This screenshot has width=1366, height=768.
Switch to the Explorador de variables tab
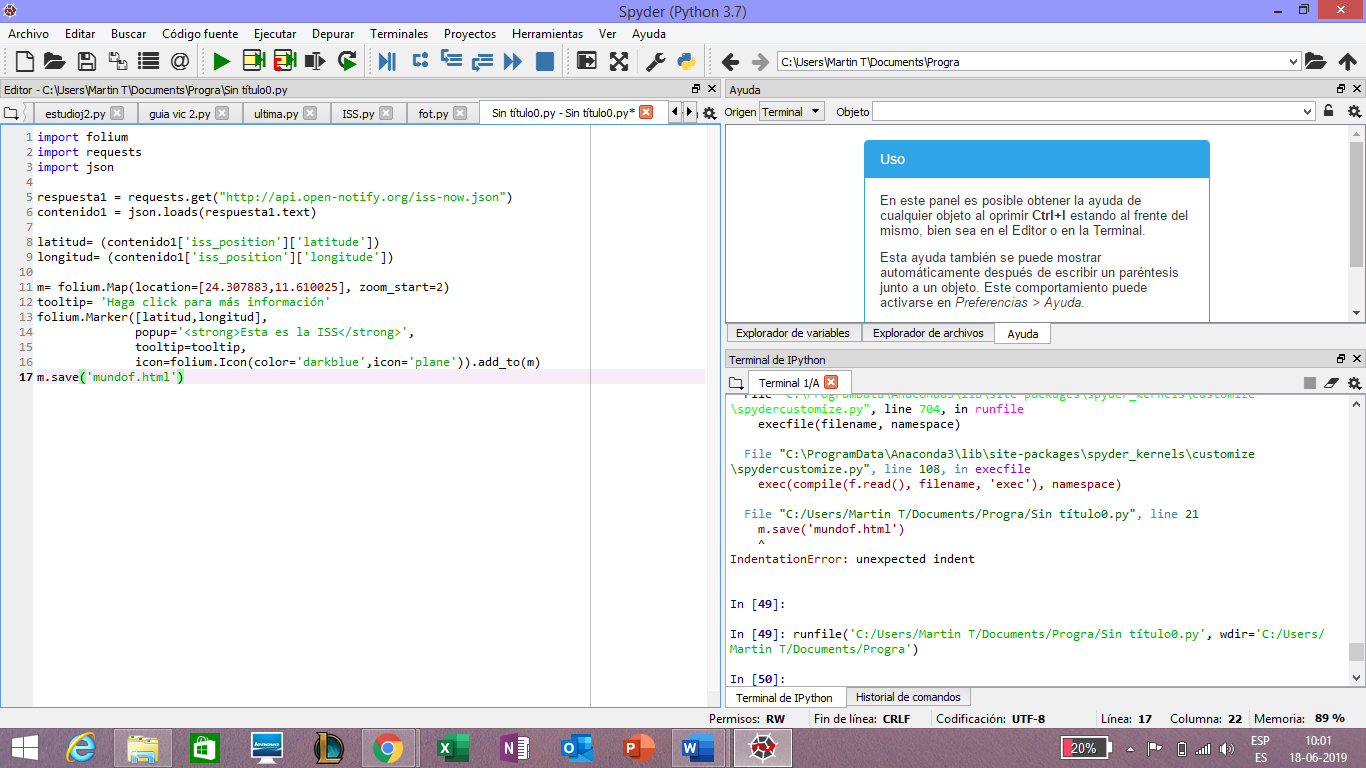[x=792, y=333]
